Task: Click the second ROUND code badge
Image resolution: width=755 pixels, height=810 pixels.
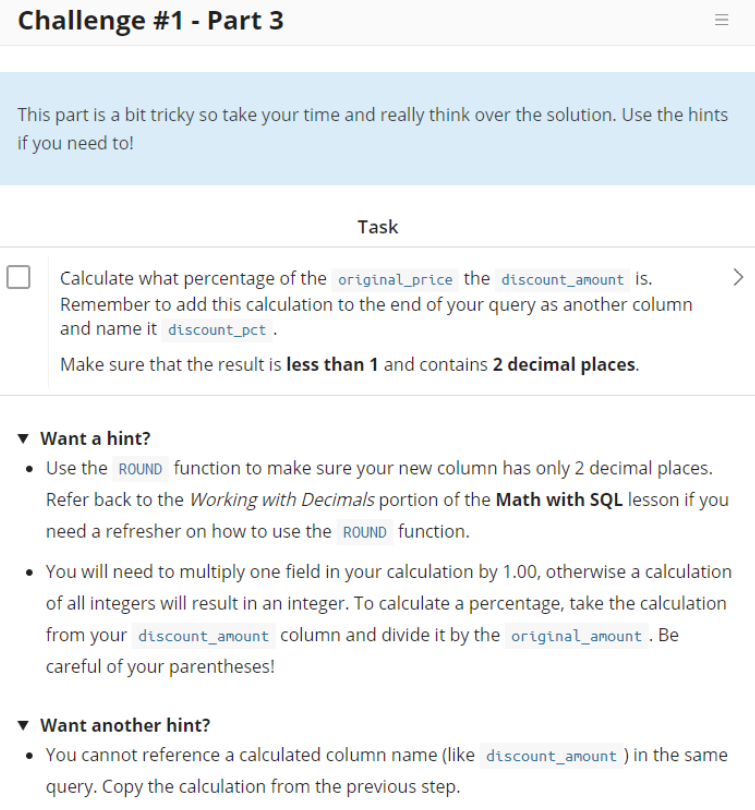Action: pos(366,531)
